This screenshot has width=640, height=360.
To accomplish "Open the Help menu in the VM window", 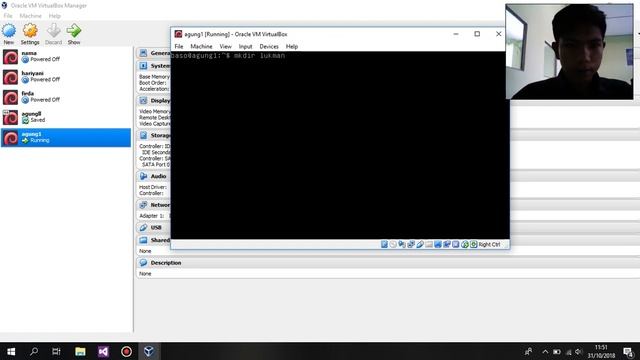I will 291,47.
